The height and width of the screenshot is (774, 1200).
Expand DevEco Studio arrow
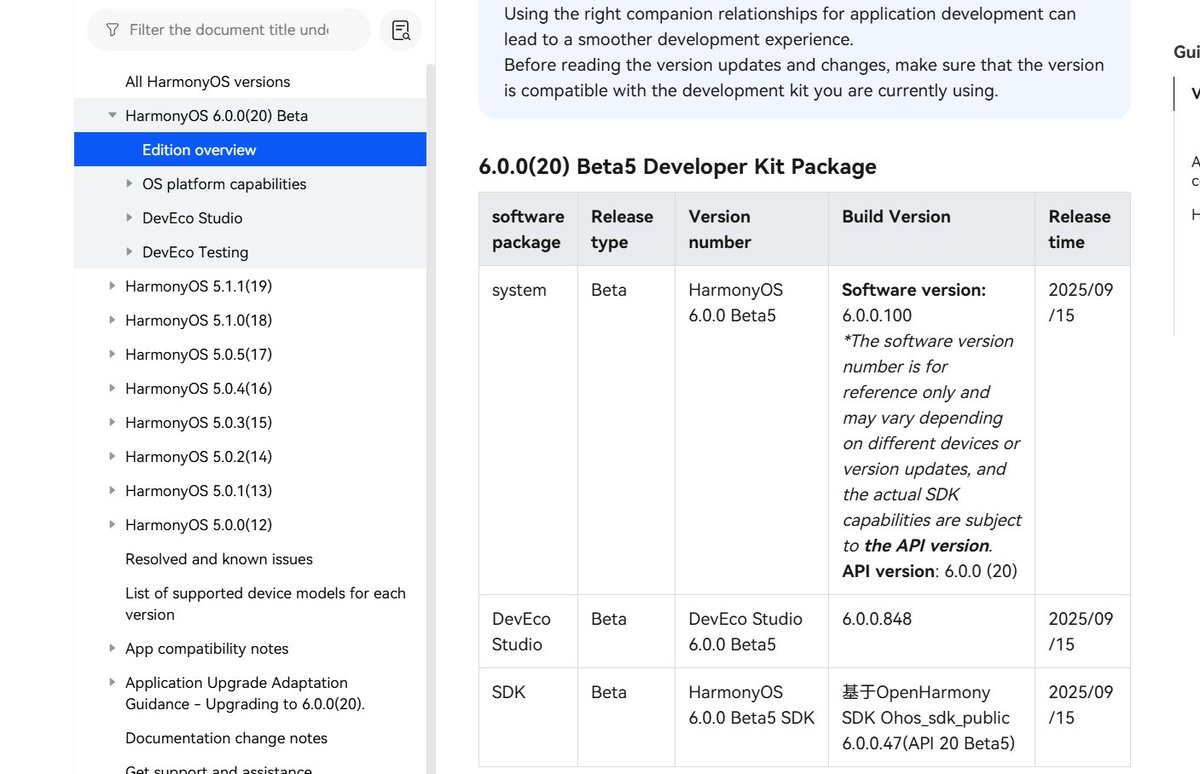tap(130, 218)
